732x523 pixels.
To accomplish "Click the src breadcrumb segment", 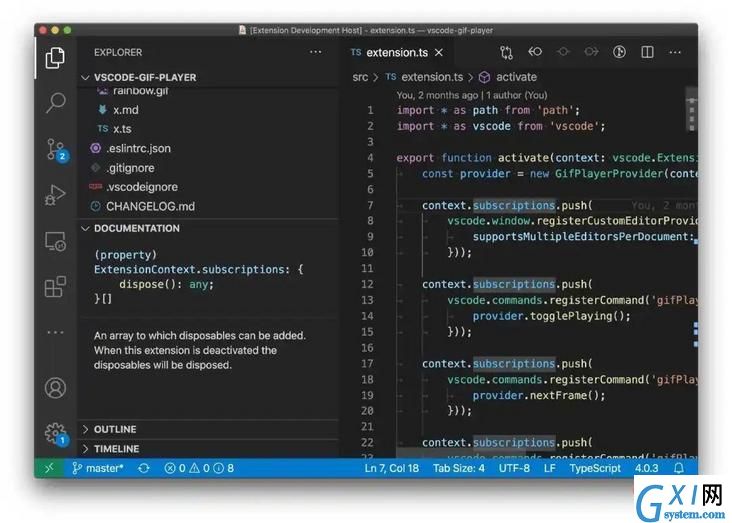I will (360, 77).
